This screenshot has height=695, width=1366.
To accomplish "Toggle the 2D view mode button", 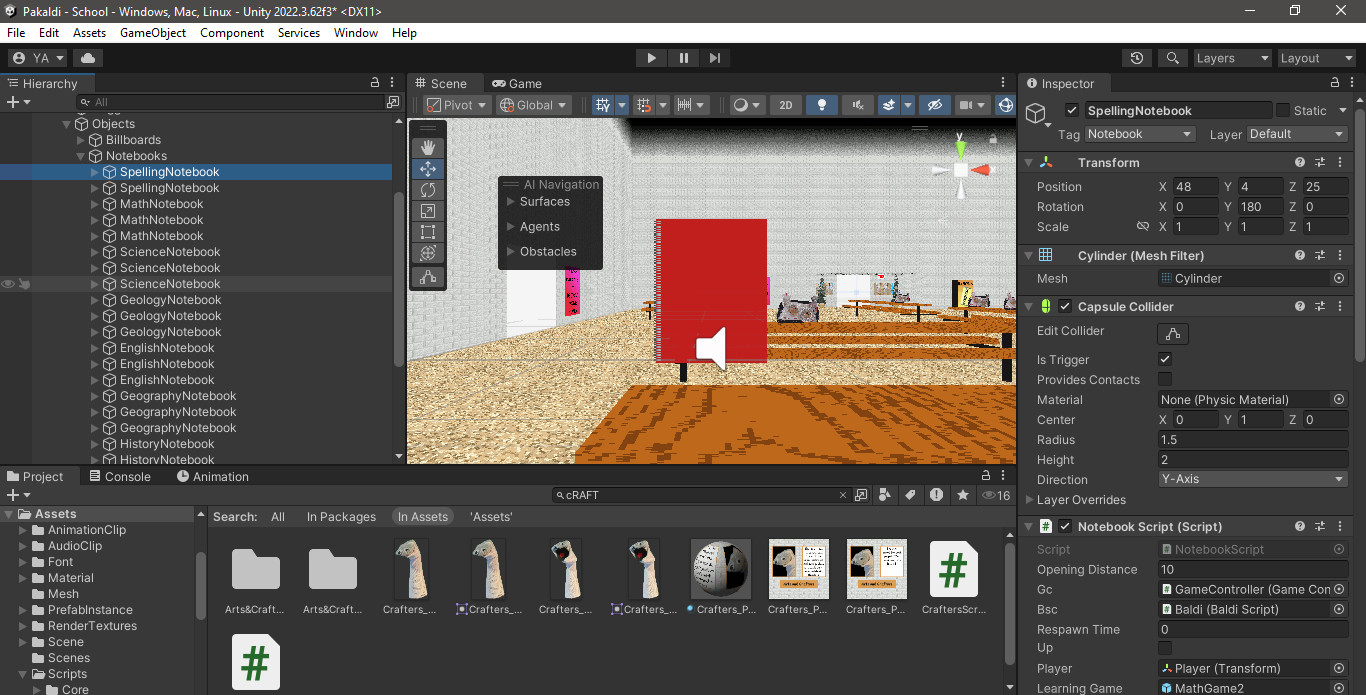I will coord(786,105).
